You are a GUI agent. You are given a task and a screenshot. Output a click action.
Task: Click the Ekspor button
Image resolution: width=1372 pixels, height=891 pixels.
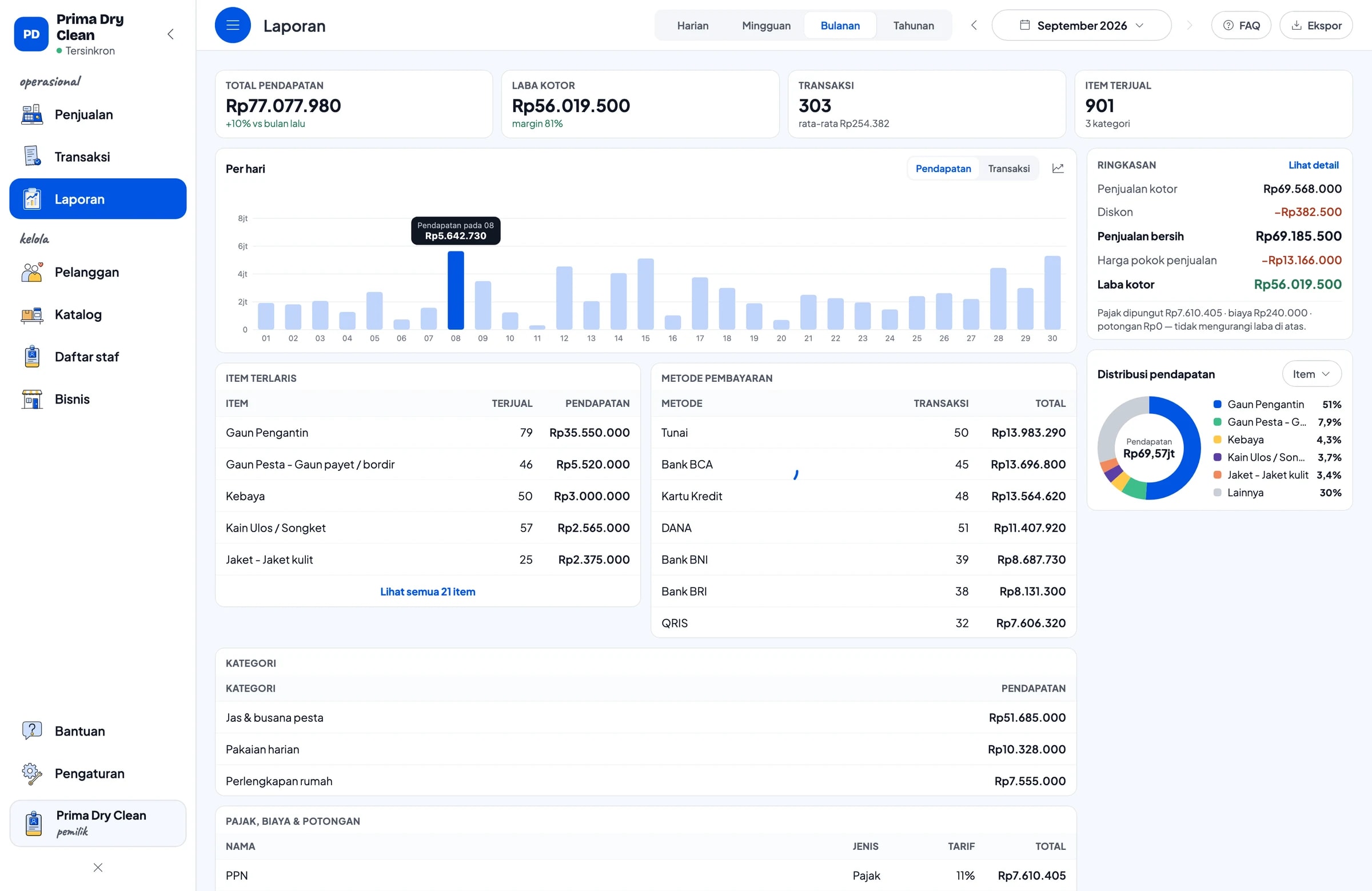[1316, 25]
